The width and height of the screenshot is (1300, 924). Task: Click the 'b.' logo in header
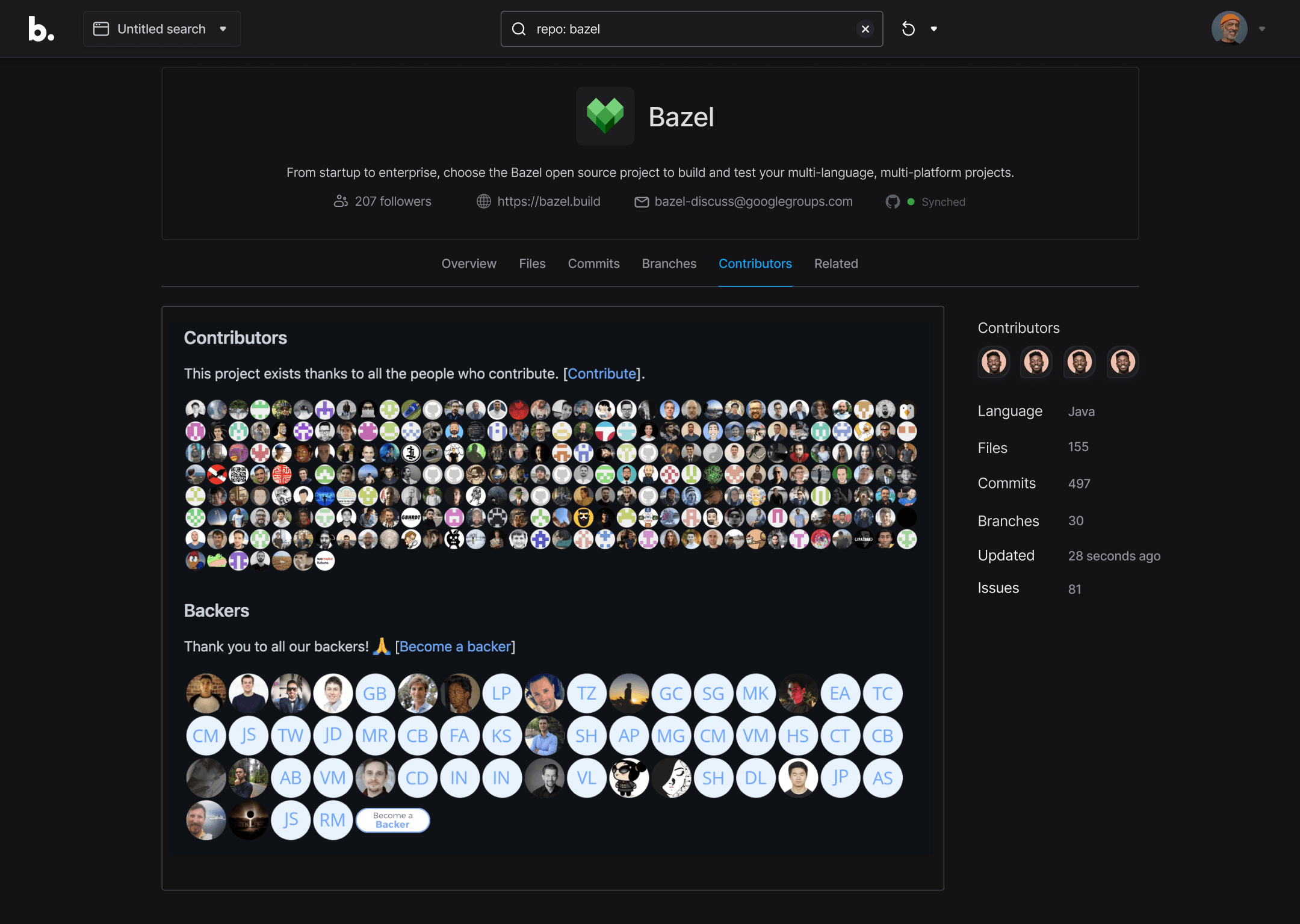[41, 29]
